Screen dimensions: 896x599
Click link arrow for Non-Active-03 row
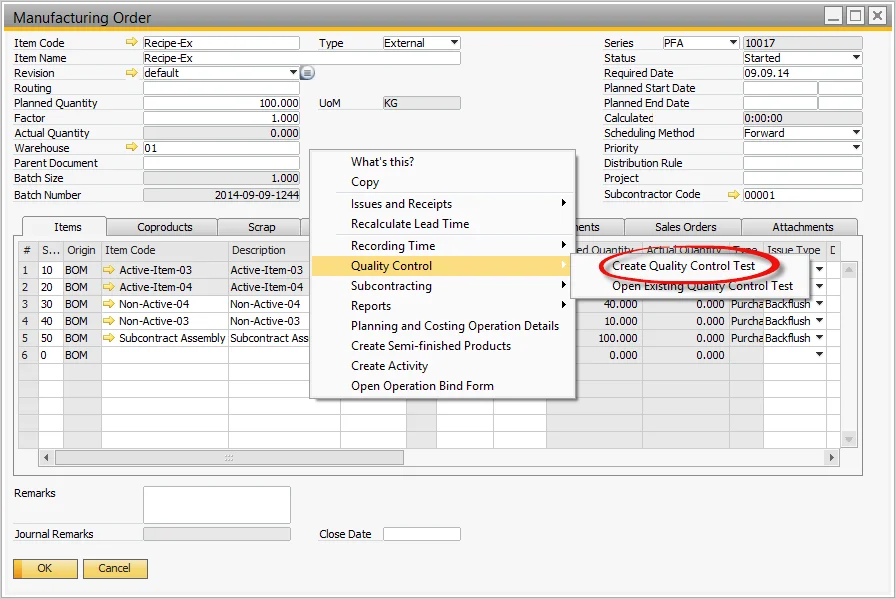tap(109, 321)
